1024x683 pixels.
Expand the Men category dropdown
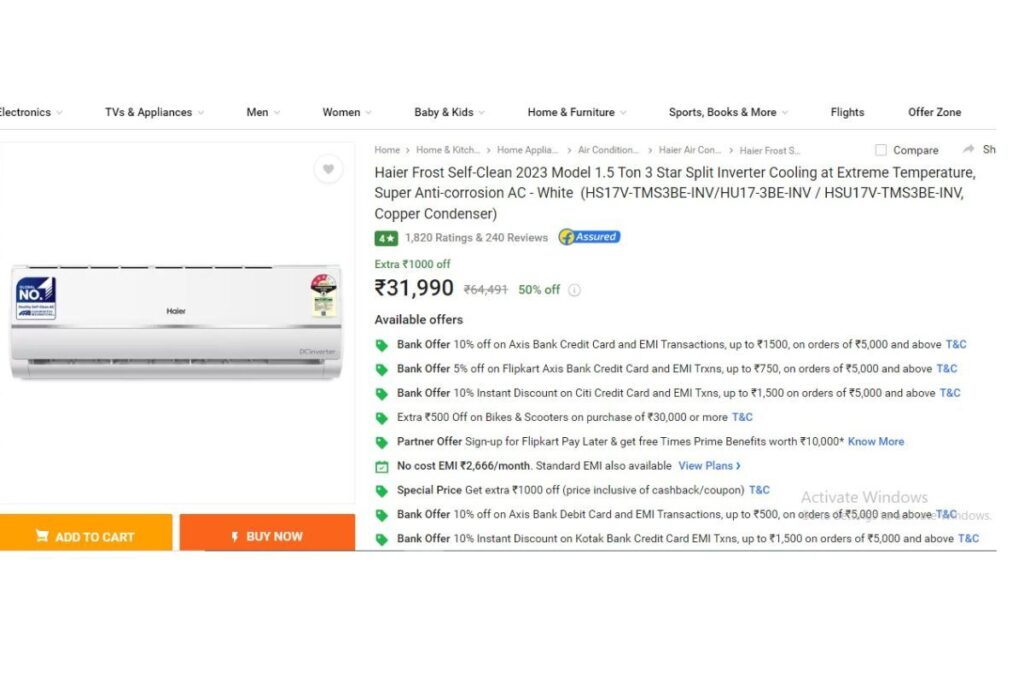tap(263, 112)
